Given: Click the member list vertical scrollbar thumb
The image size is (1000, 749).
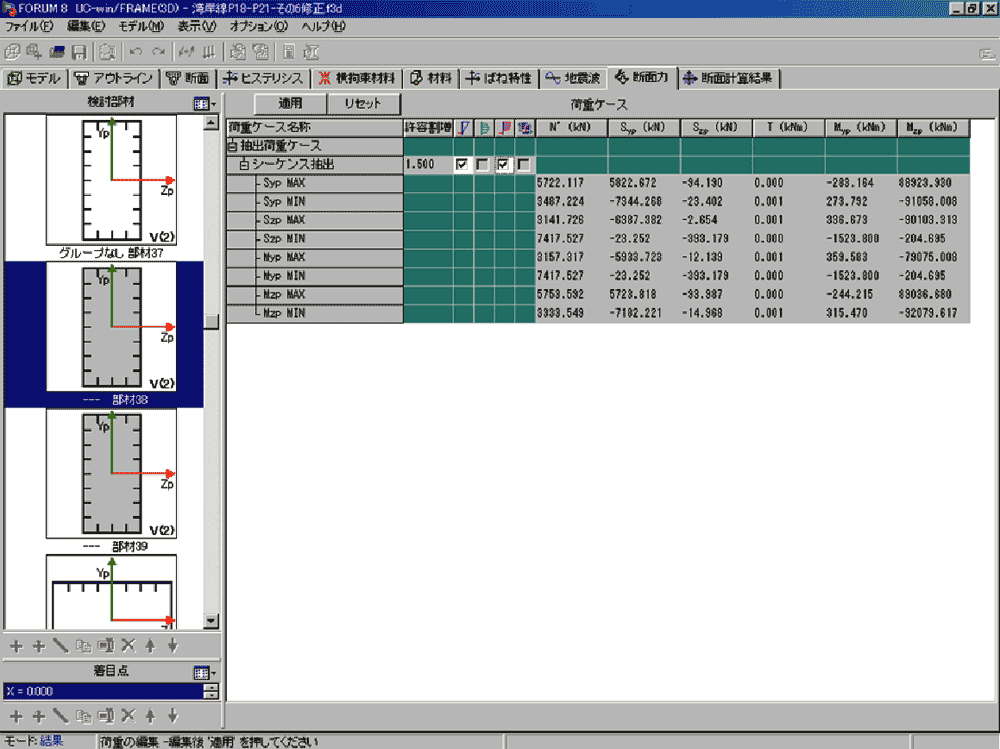Looking at the screenshot, I should (210, 322).
